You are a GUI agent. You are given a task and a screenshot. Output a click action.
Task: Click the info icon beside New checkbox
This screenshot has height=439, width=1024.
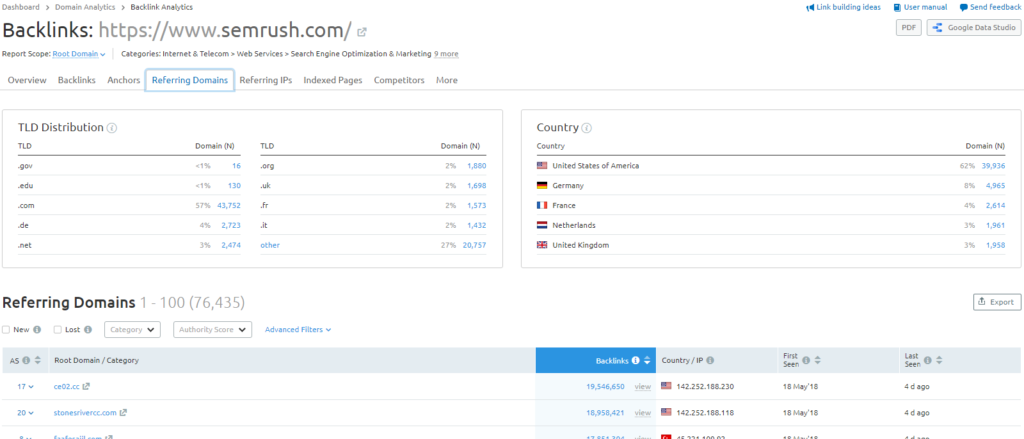pos(37,330)
